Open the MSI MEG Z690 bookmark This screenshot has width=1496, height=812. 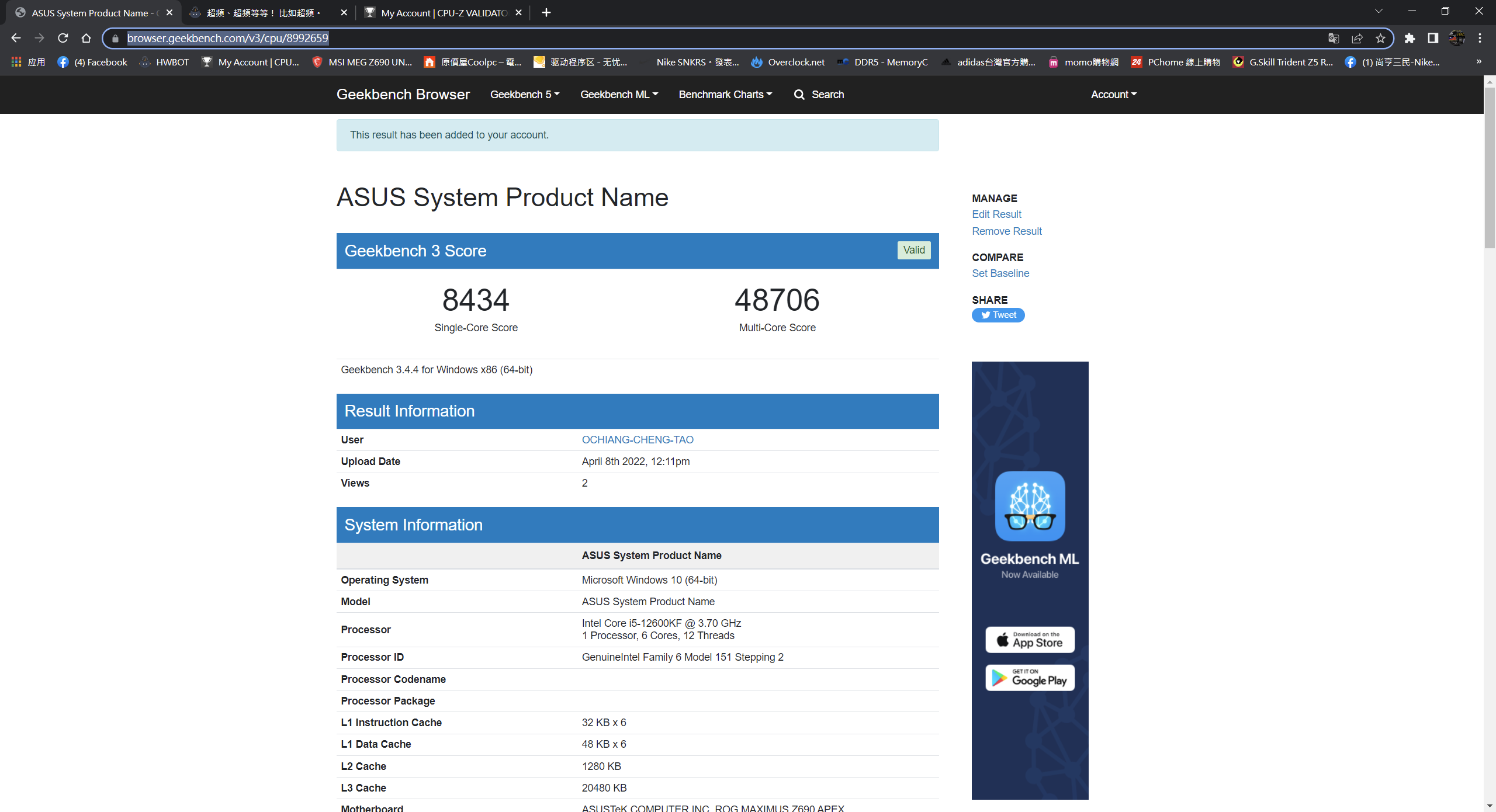coord(362,62)
